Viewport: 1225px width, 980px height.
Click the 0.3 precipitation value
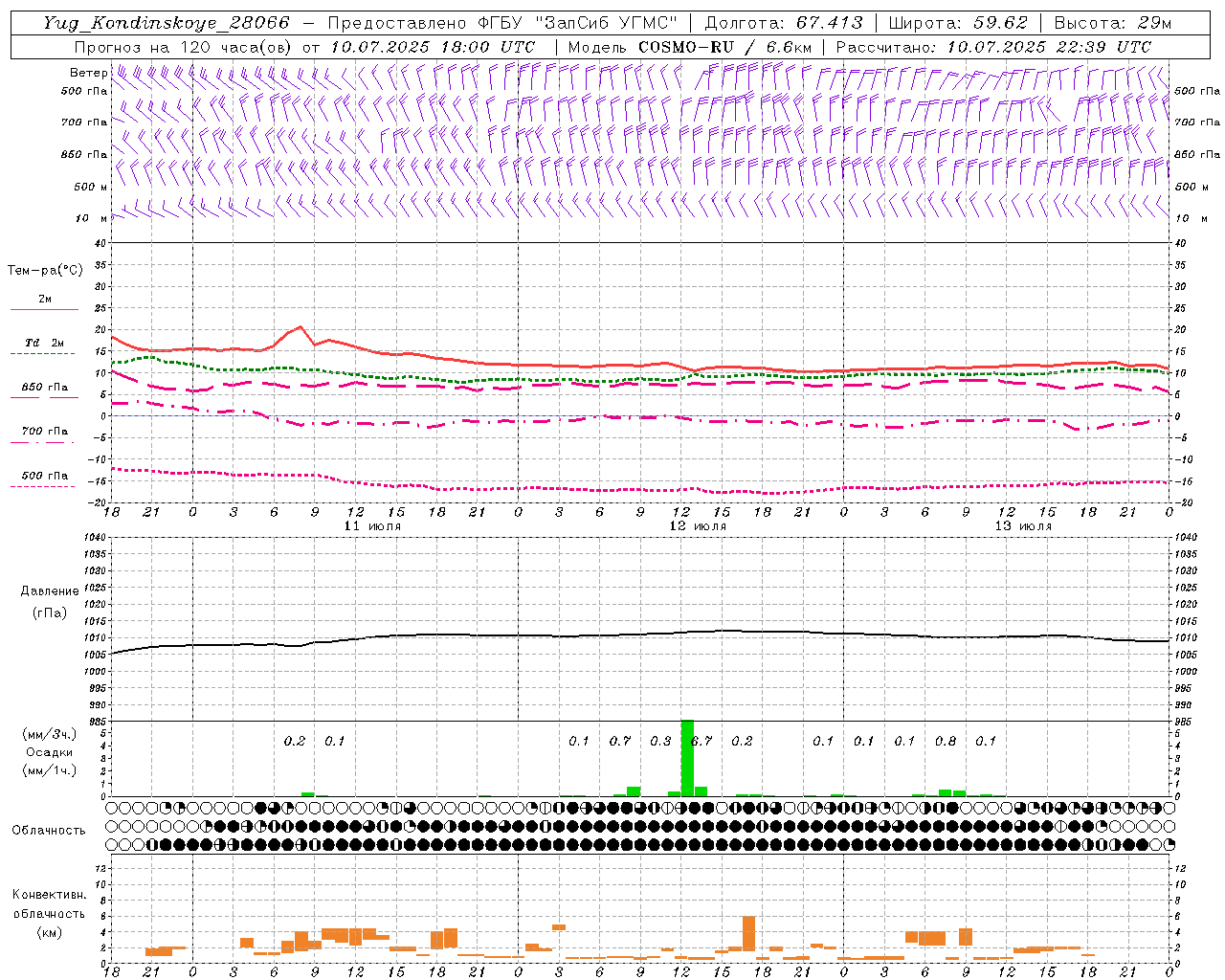point(660,741)
